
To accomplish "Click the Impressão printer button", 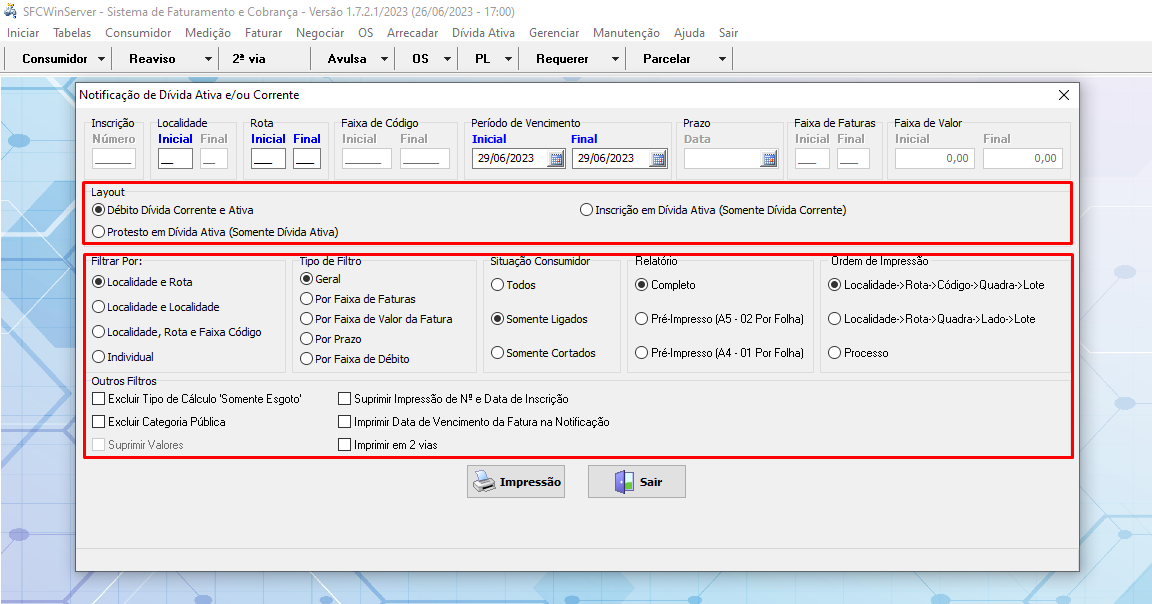I will (x=516, y=481).
